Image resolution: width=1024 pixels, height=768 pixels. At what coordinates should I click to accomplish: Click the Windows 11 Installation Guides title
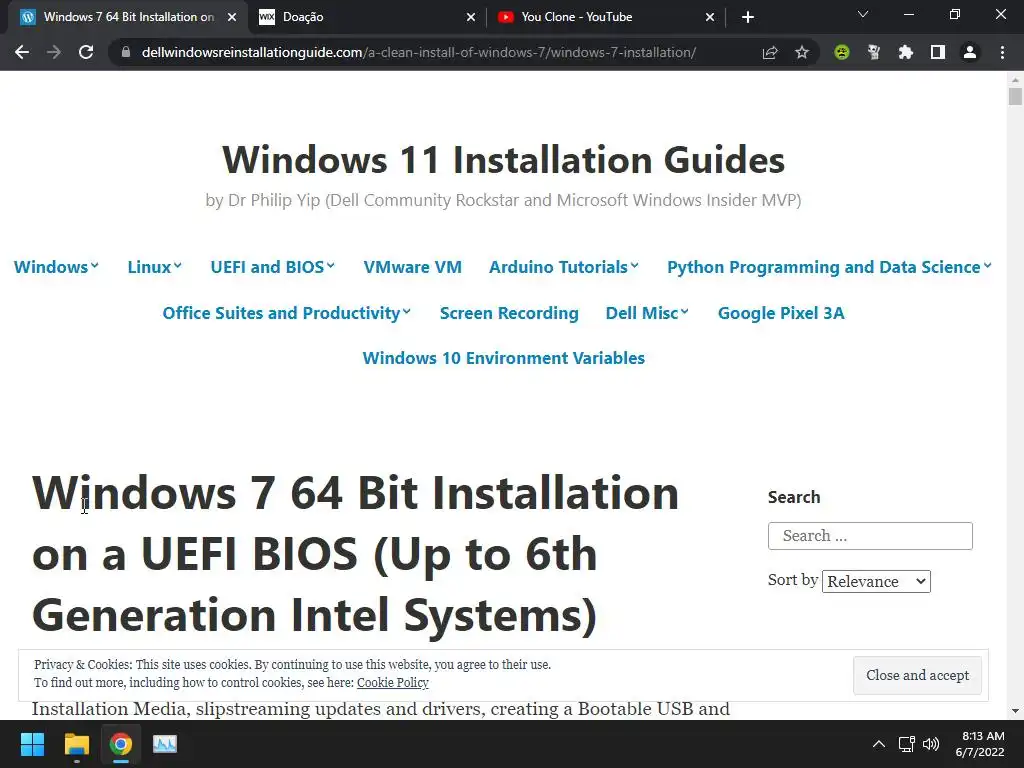[504, 159]
